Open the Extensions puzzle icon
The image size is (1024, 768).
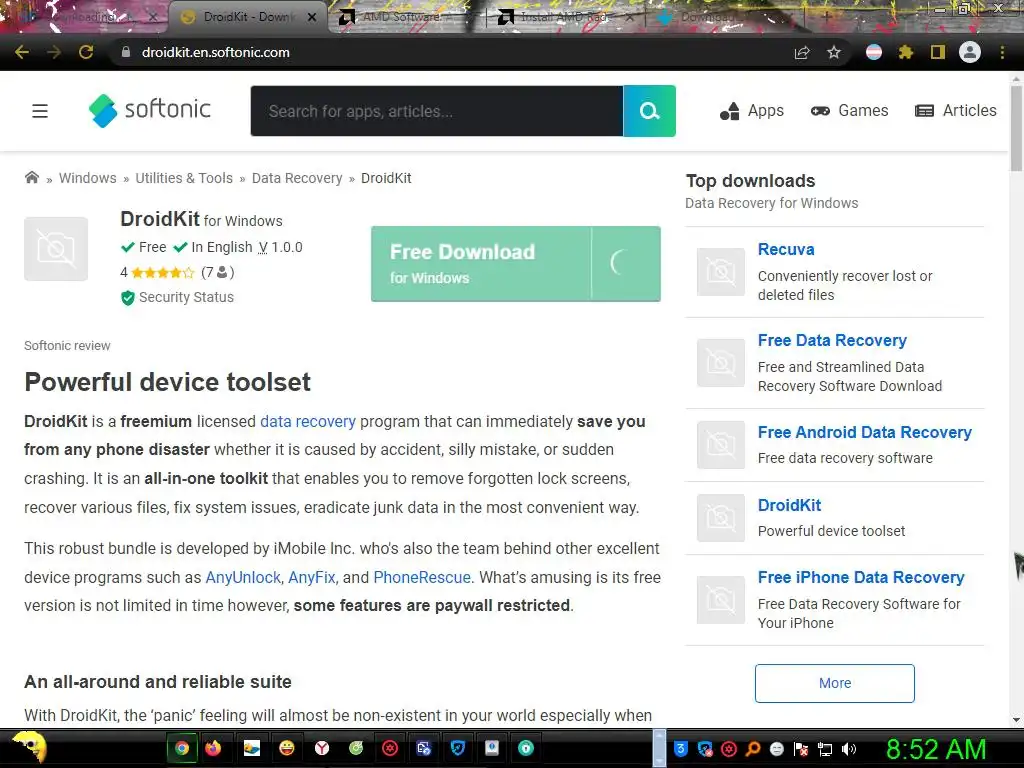[906, 52]
